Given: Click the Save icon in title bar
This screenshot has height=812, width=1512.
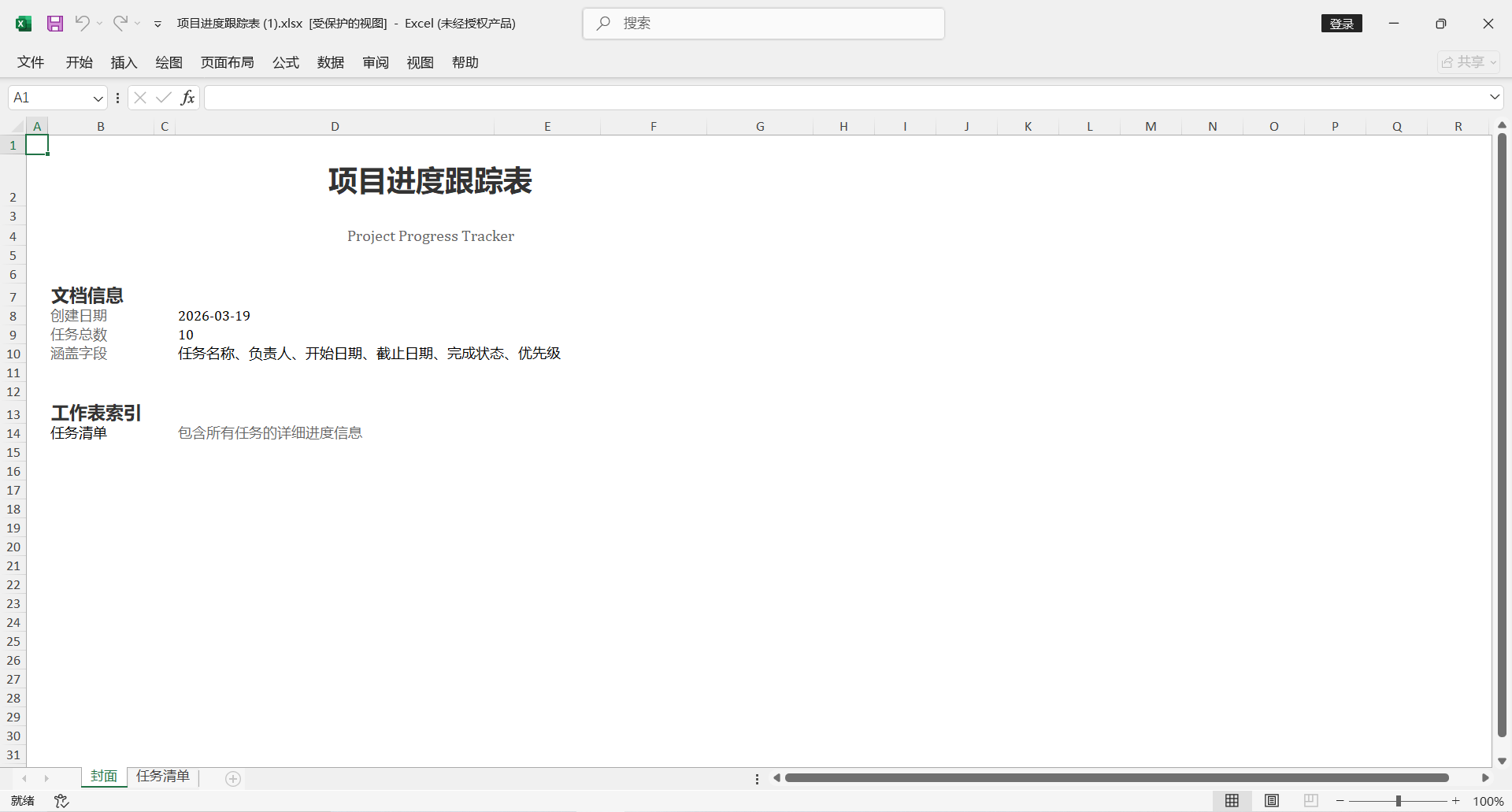Looking at the screenshot, I should (x=54, y=24).
